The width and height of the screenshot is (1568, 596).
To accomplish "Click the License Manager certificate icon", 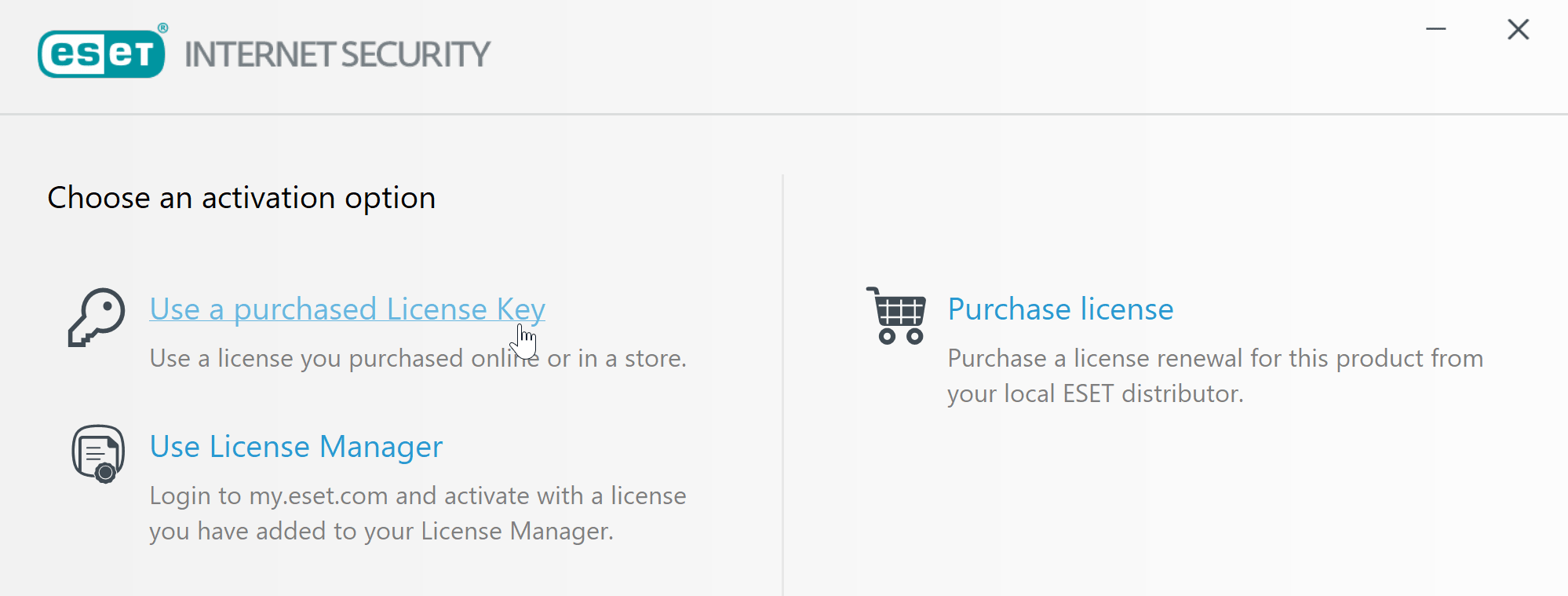I will (98, 454).
